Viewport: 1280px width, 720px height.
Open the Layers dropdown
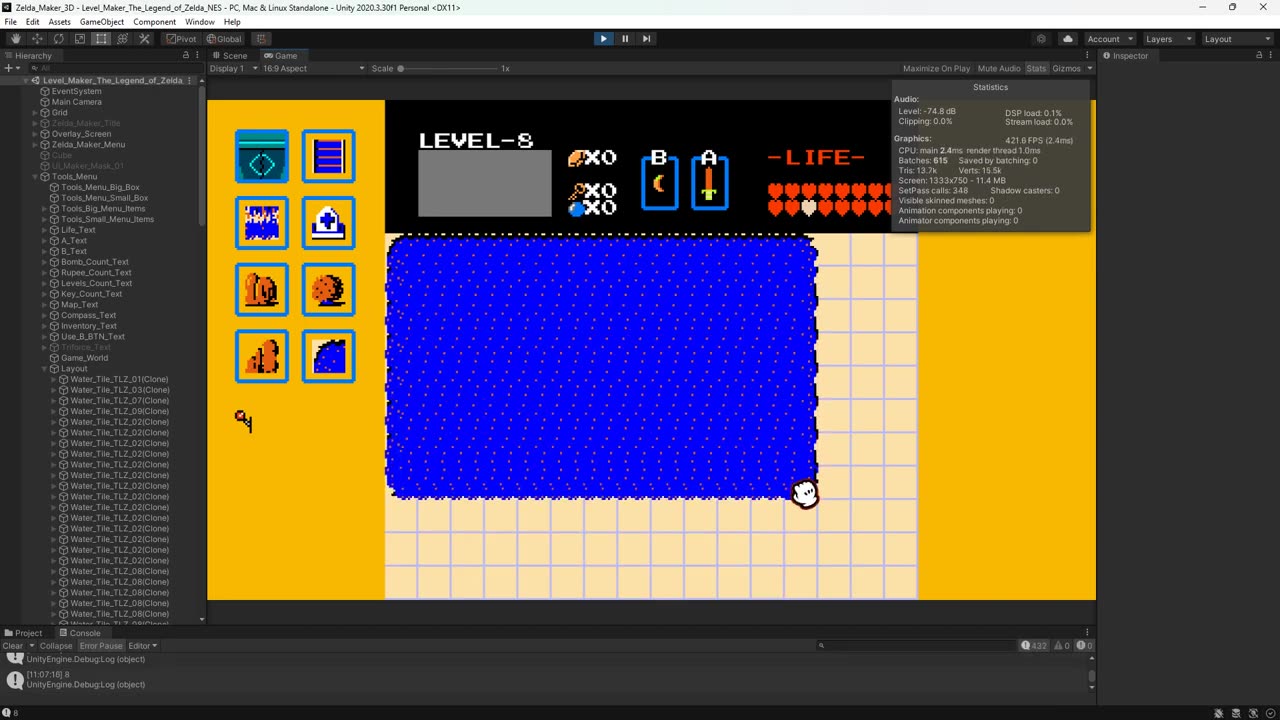point(1168,39)
